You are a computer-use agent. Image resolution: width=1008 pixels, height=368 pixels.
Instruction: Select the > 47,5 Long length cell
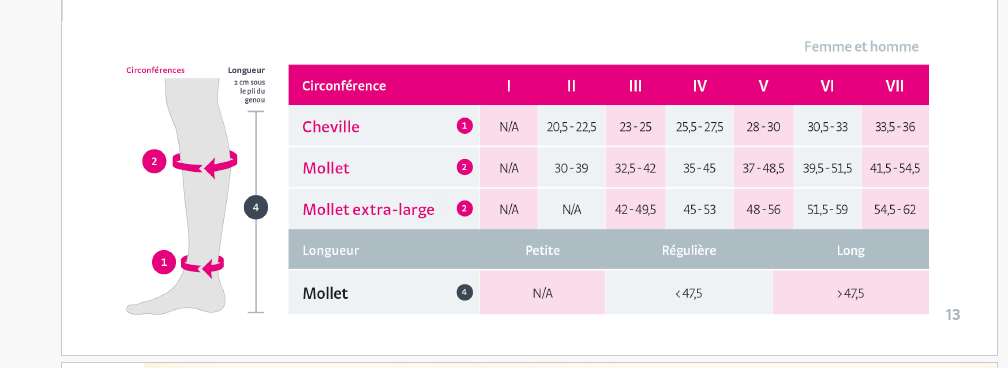click(x=850, y=293)
